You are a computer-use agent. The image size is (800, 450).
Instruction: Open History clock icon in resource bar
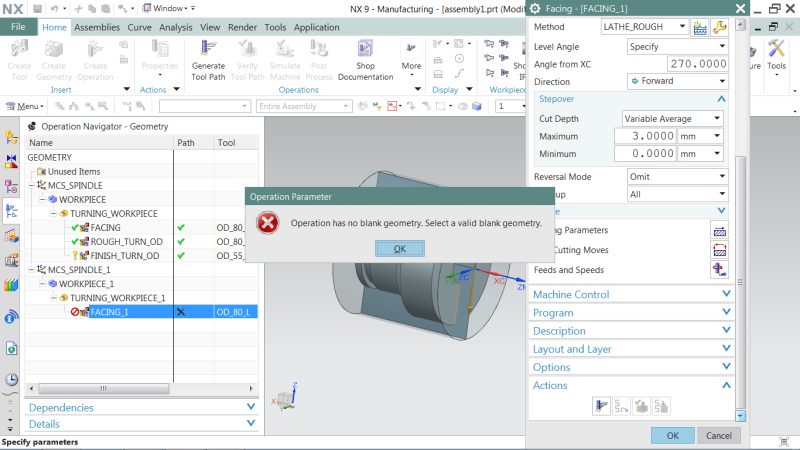11,380
